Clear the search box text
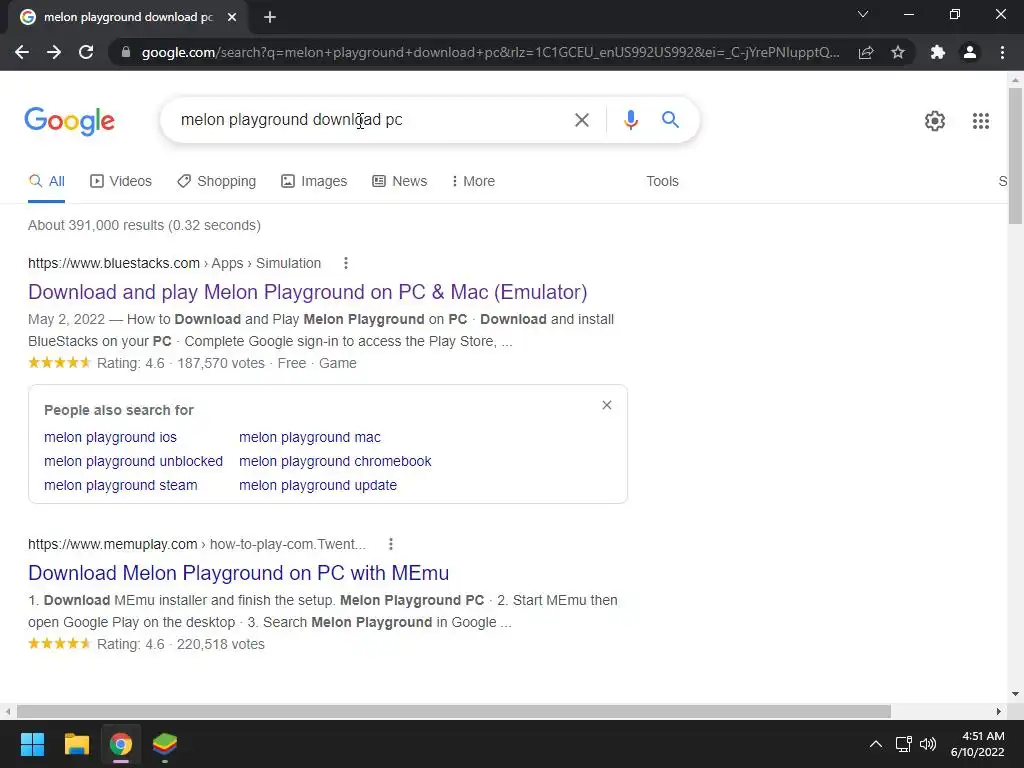The image size is (1024, 768). point(581,120)
